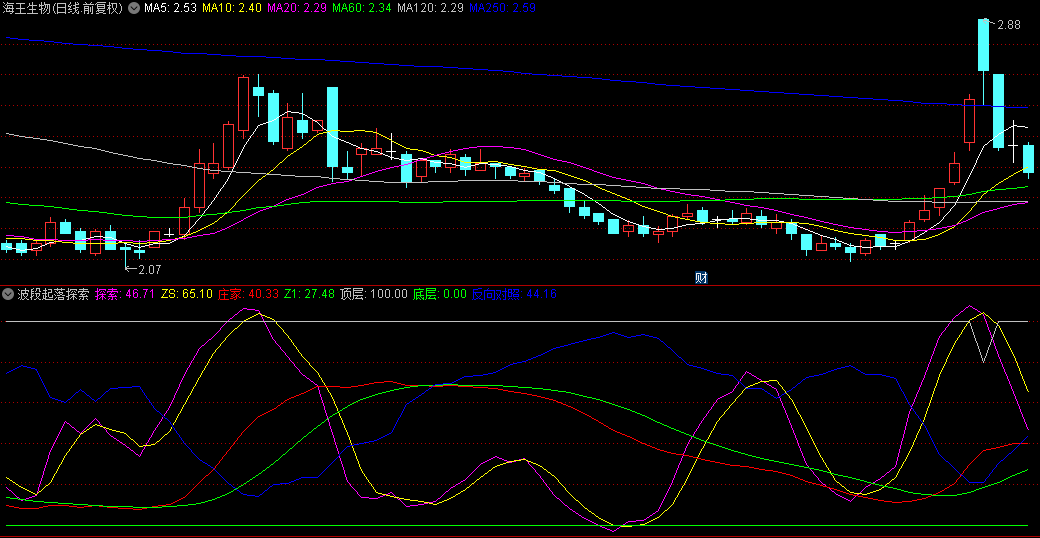The height and width of the screenshot is (538, 1040).
Task: Expand the 波段起落探索 indicator dropdown arrow
Action: [8, 294]
